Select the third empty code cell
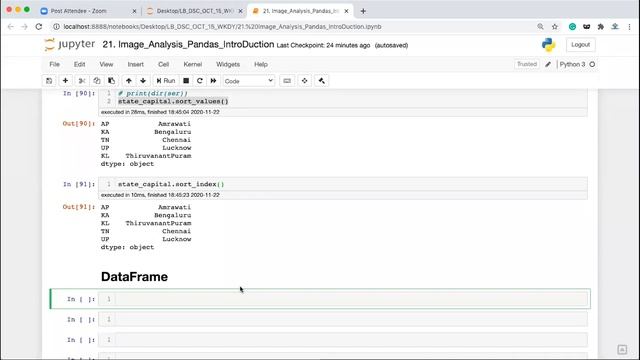640x360 pixels. tap(343, 340)
